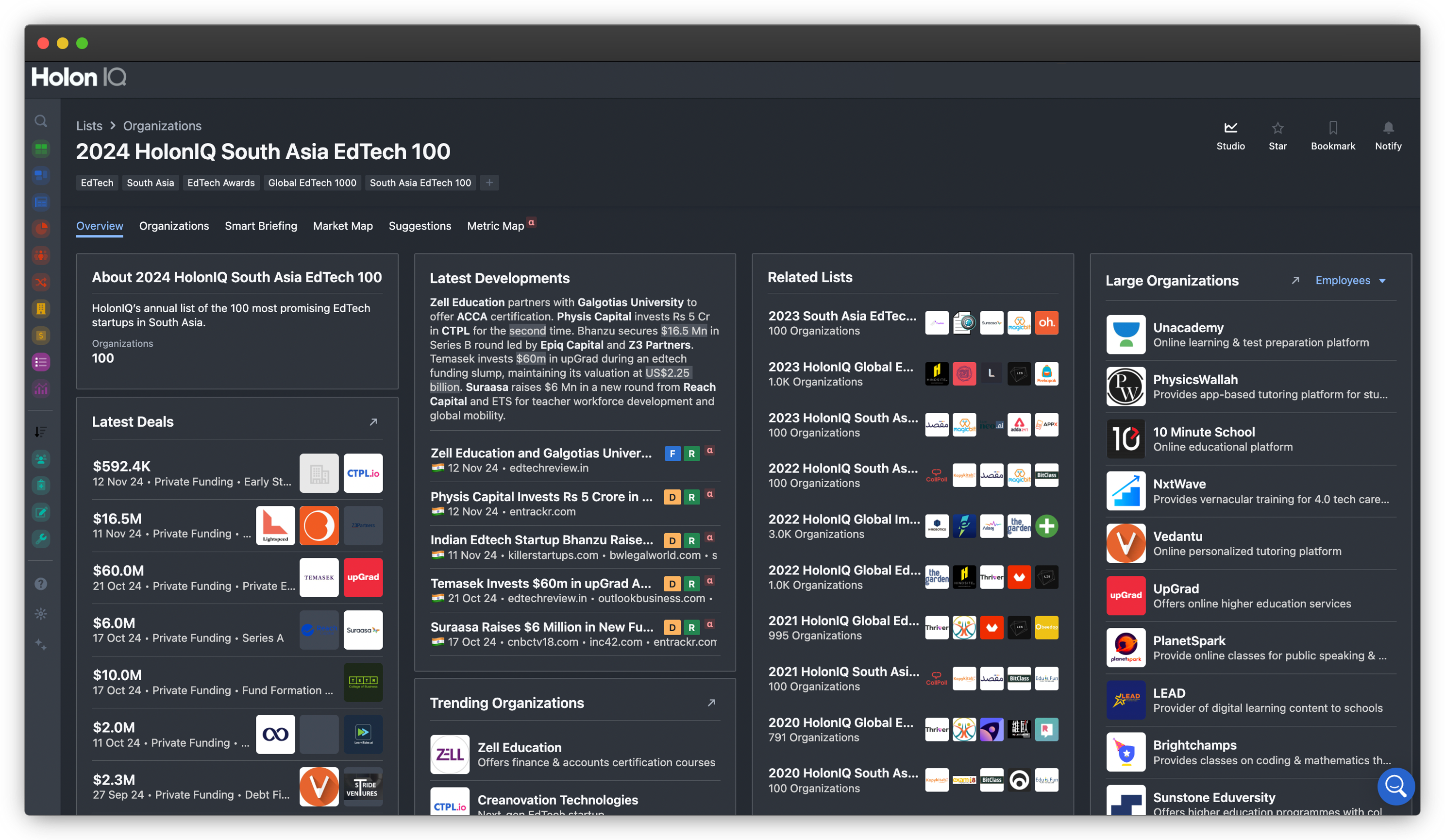Open the sidebar search icon
Viewport: 1445px width, 840px height.
41,121
